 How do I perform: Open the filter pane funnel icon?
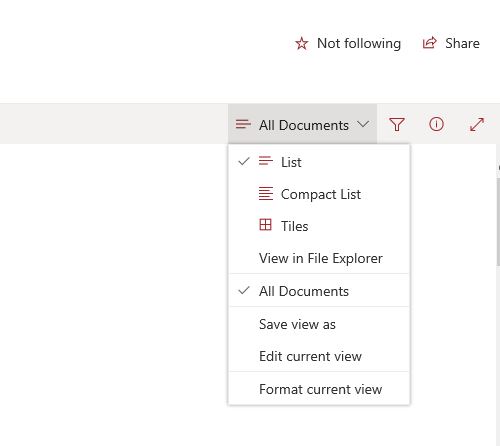397,124
